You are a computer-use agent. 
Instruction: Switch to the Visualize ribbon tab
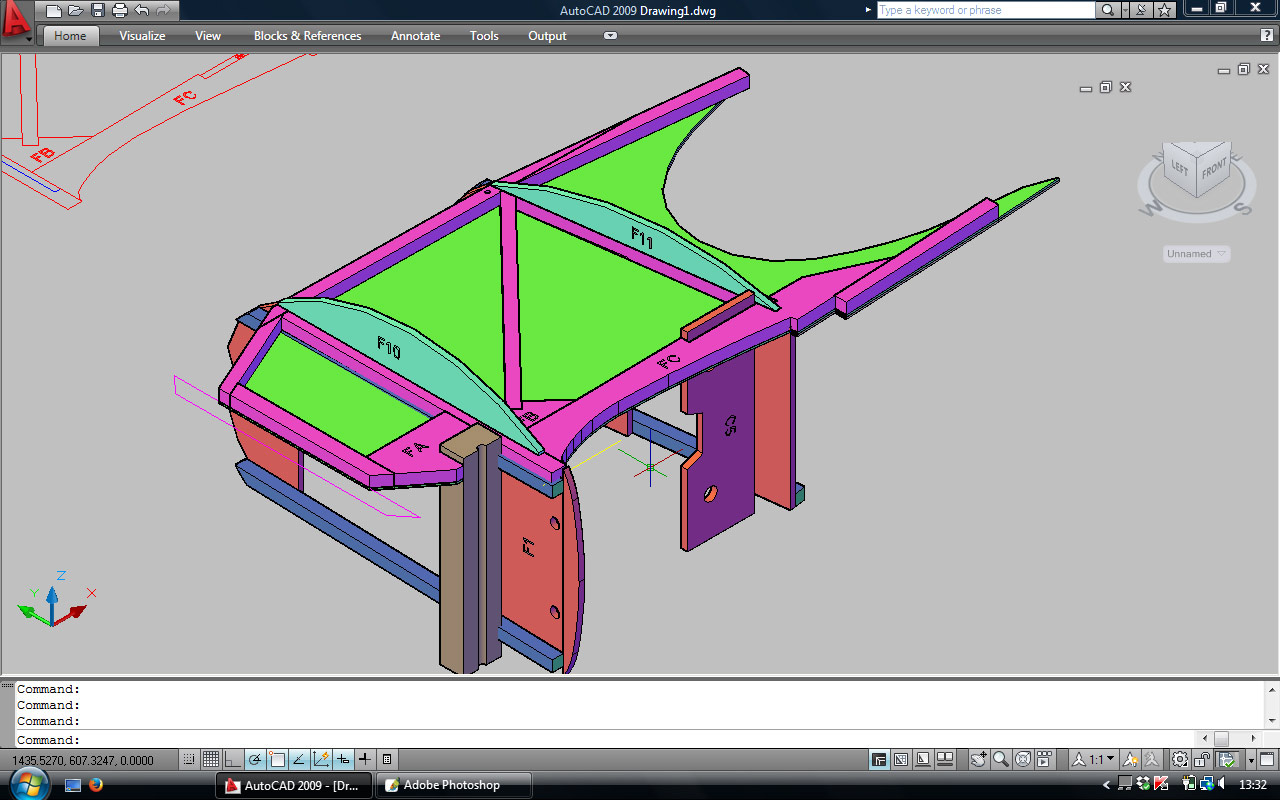(x=142, y=36)
